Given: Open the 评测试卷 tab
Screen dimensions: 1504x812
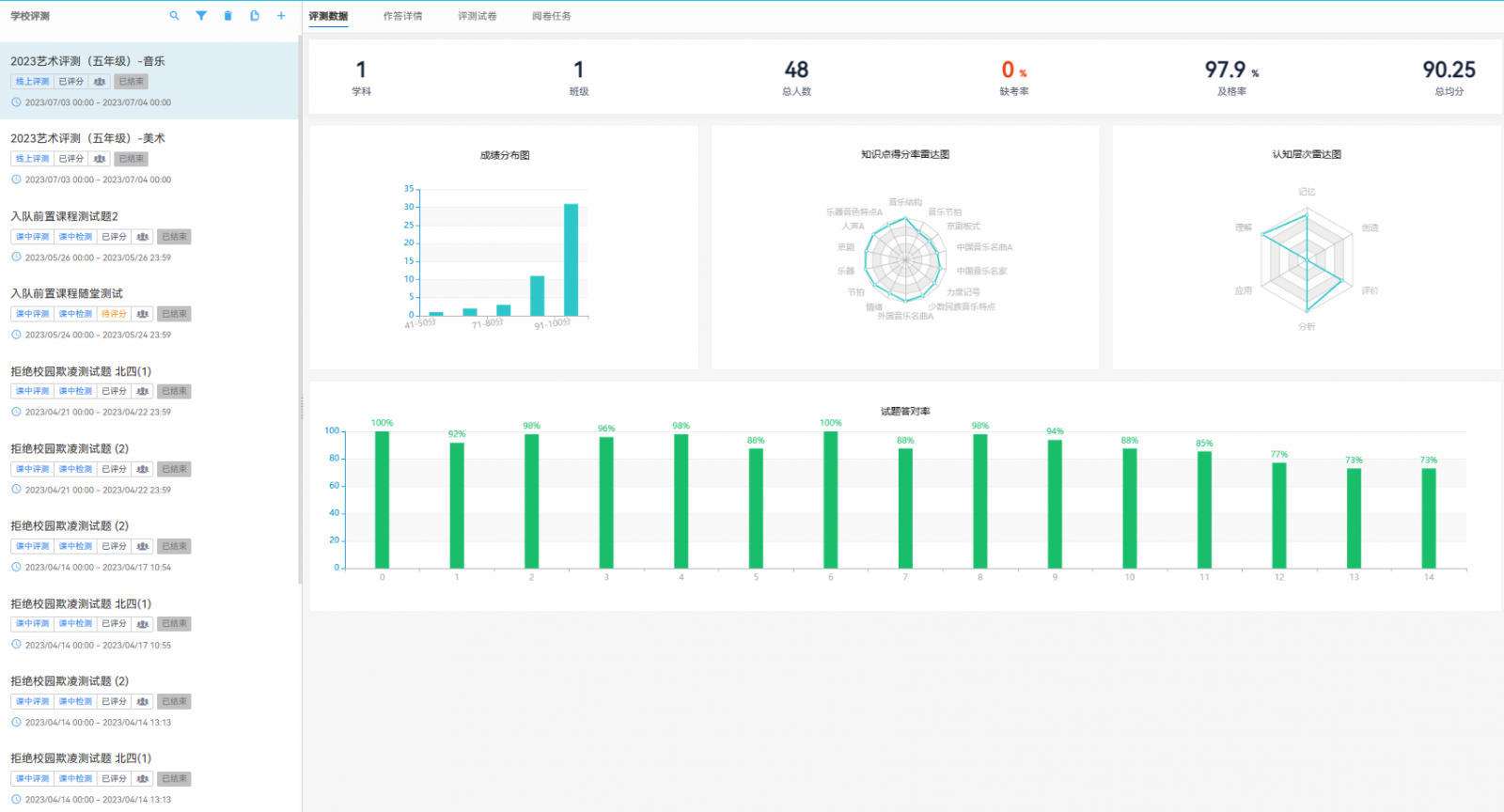Looking at the screenshot, I should coord(477,16).
